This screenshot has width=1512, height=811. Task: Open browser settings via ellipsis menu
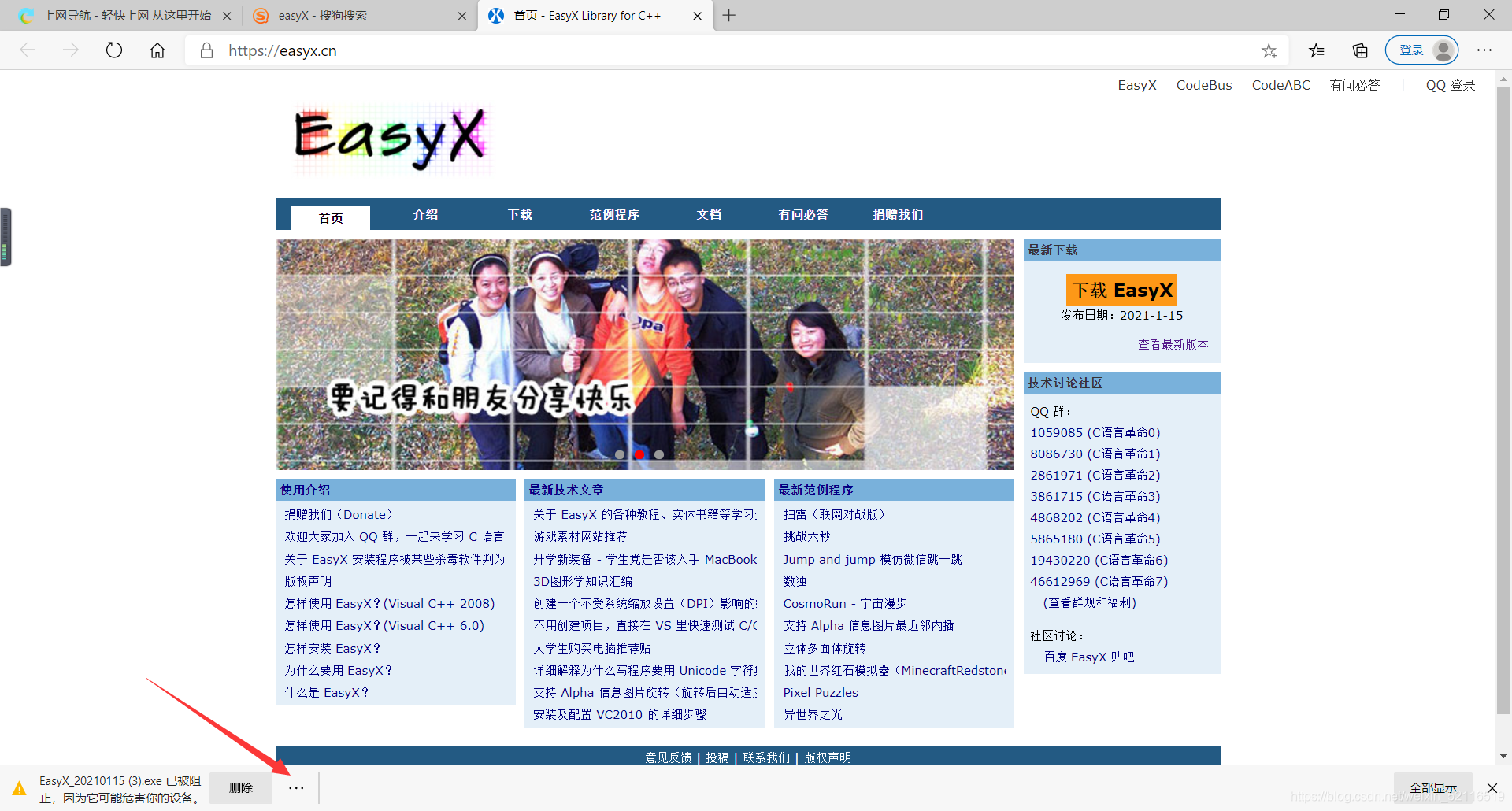click(1484, 50)
